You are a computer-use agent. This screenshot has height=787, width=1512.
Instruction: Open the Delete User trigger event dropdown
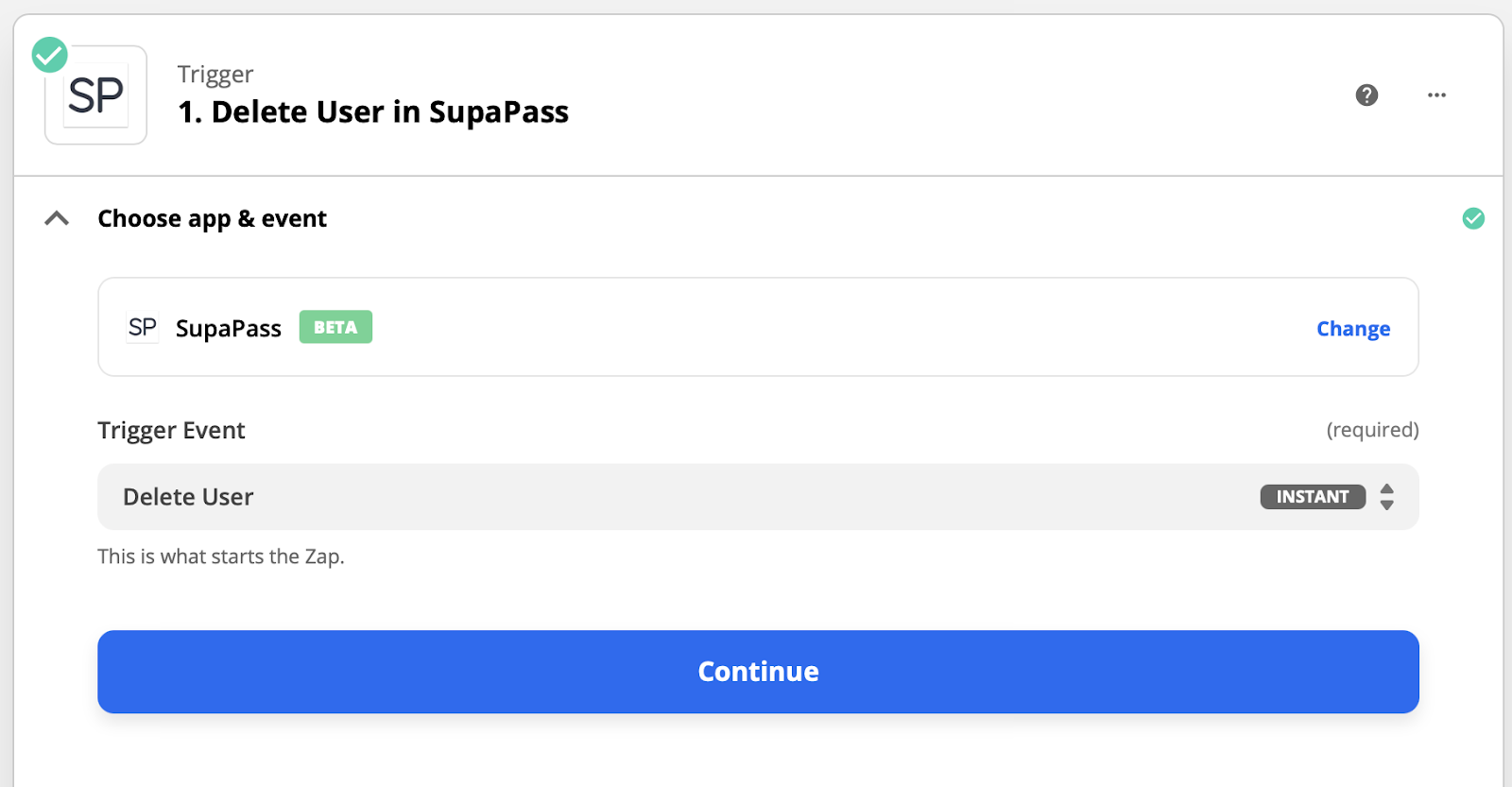coord(661,497)
